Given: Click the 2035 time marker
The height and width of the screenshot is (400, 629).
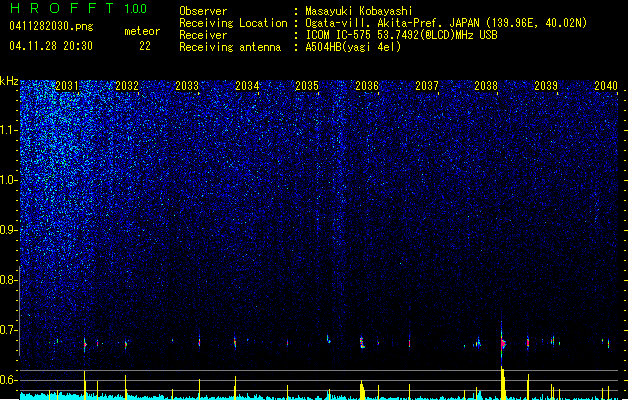Looking at the screenshot, I should (x=307, y=85).
